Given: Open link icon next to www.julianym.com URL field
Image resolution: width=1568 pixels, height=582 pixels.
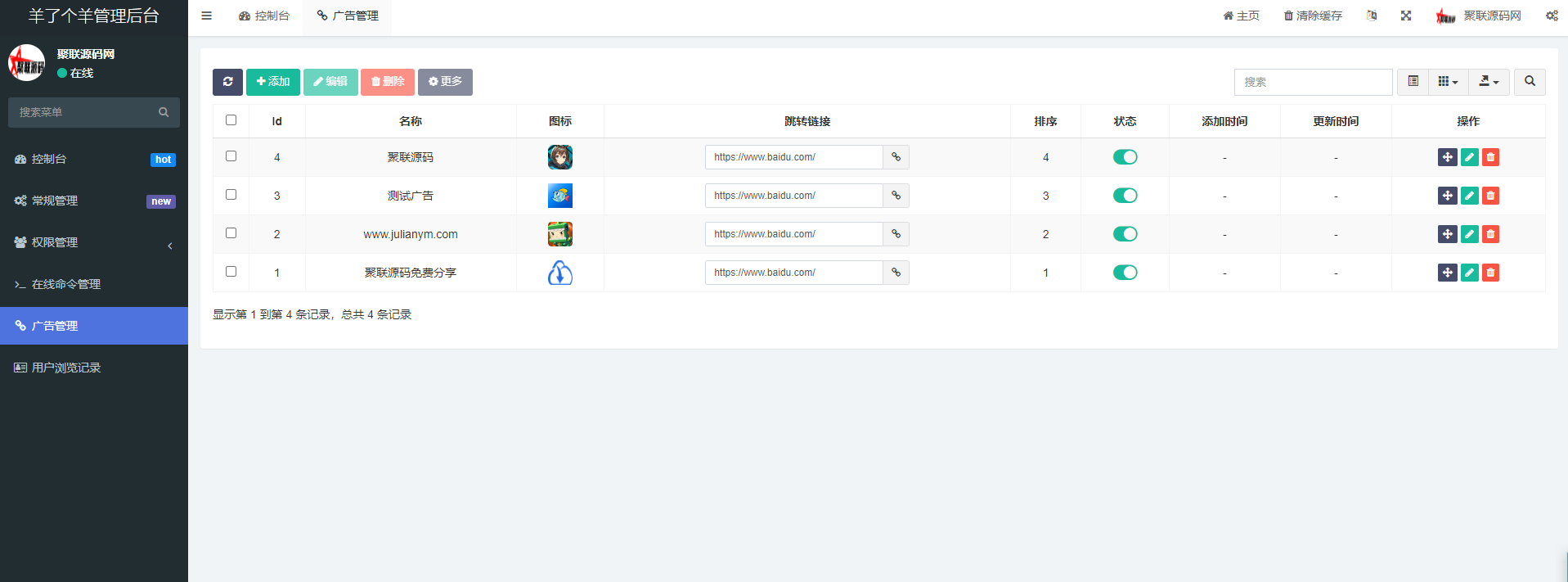Looking at the screenshot, I should (x=896, y=234).
